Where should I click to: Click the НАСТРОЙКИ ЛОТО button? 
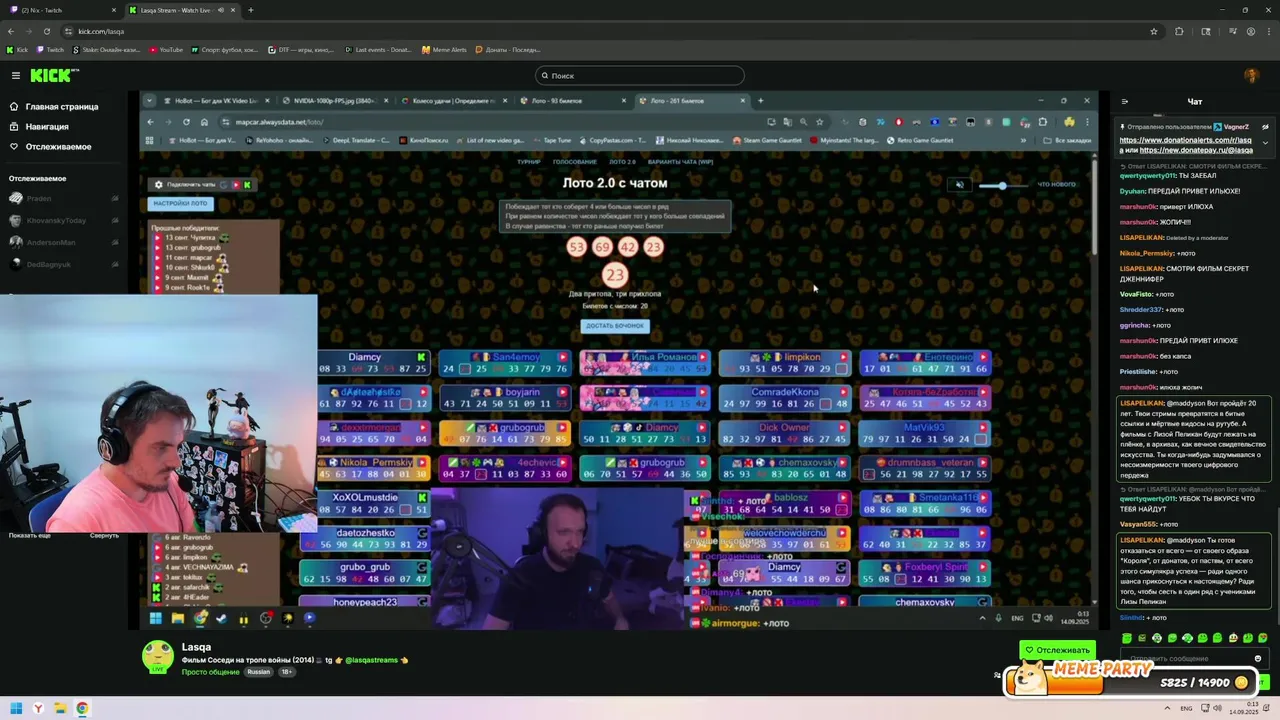coord(180,203)
